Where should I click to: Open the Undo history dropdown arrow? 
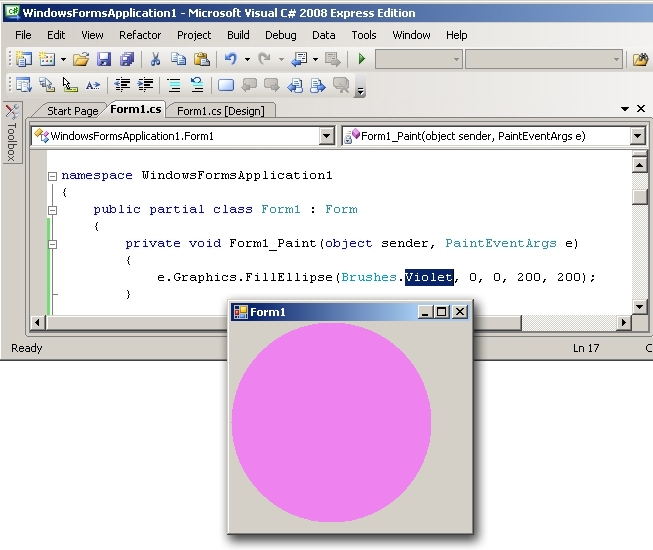[x=247, y=59]
